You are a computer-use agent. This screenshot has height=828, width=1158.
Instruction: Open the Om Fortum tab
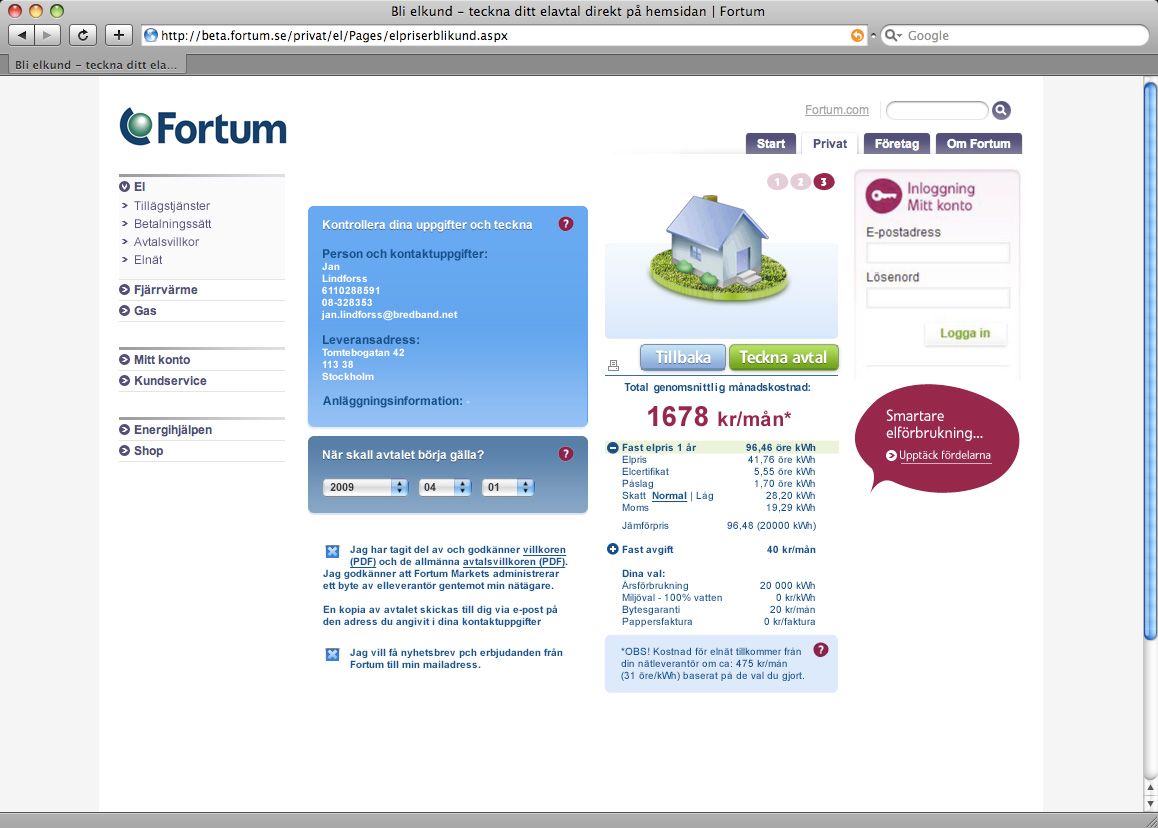[979, 143]
